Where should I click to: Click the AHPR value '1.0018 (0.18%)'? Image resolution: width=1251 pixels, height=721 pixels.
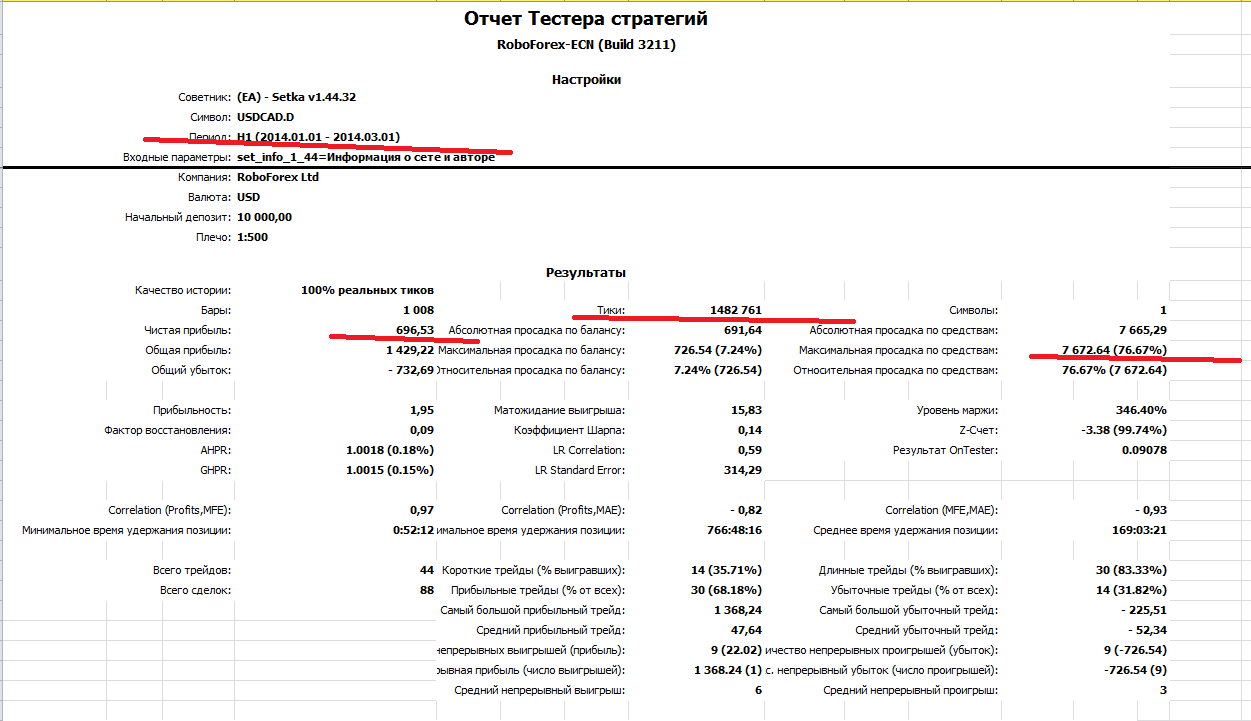(390, 450)
